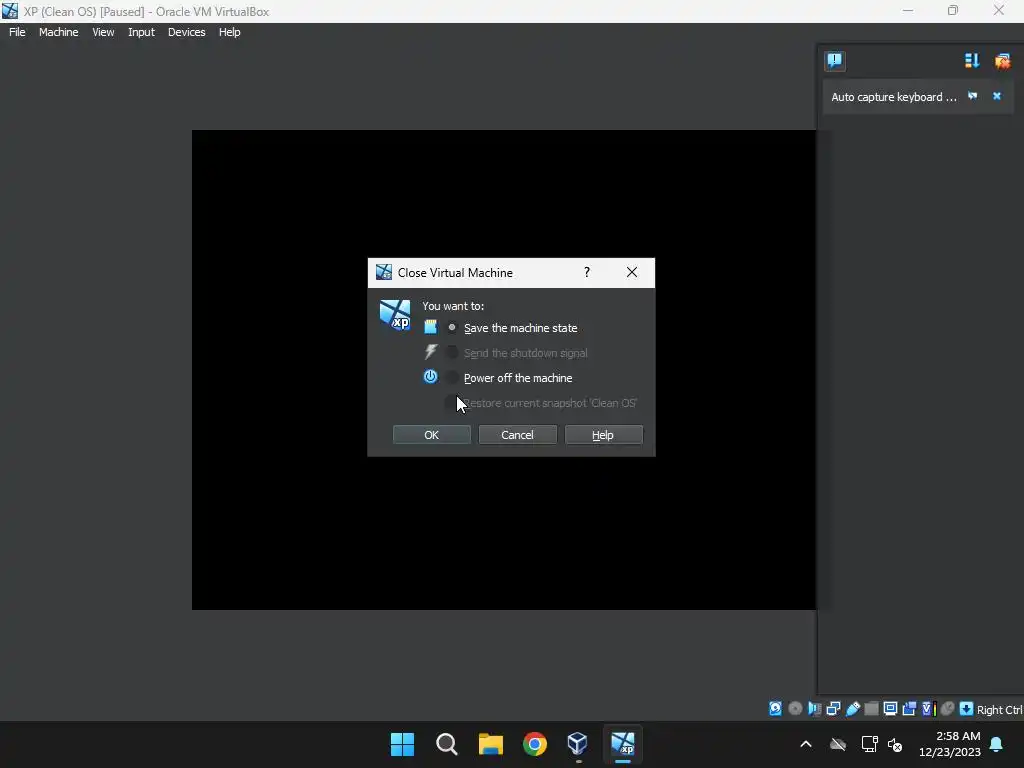Open the Devices menu
This screenshot has width=1024, height=768.
(x=186, y=32)
